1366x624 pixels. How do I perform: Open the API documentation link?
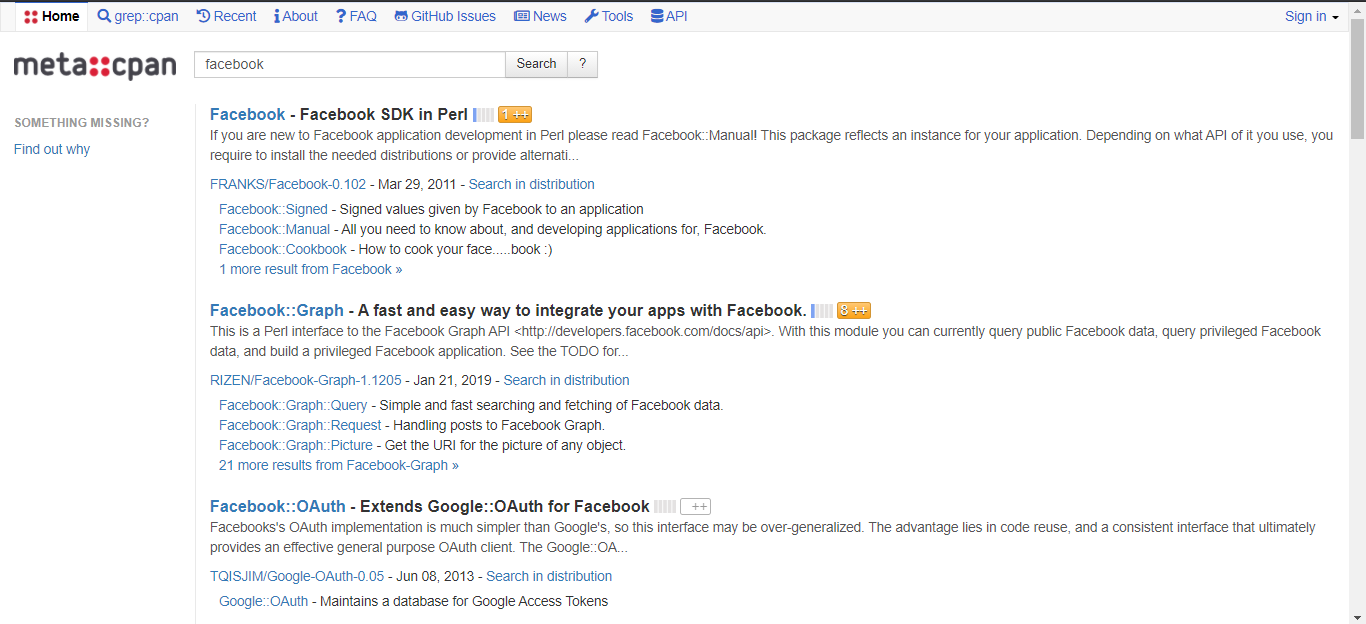click(x=668, y=16)
